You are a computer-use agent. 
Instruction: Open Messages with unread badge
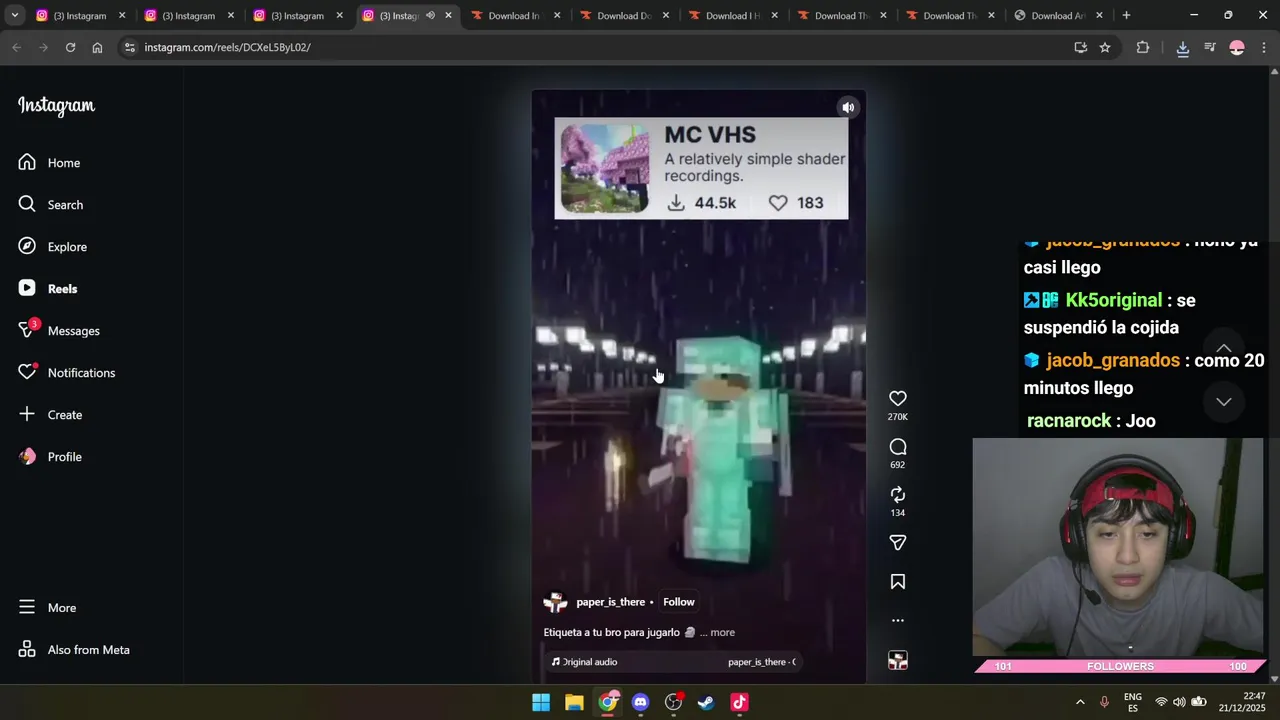pos(59,331)
